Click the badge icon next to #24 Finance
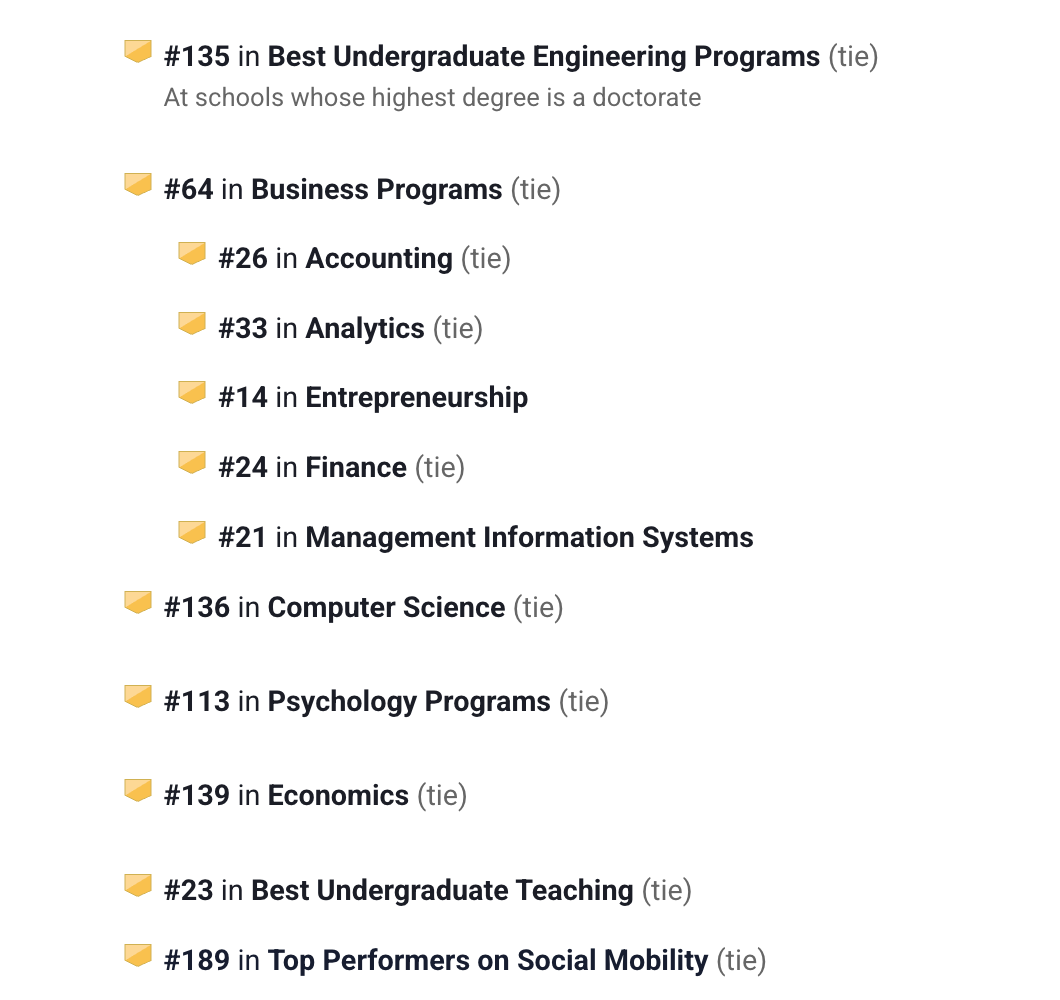Image resolution: width=1060 pixels, height=1000 pixels. pos(192,463)
